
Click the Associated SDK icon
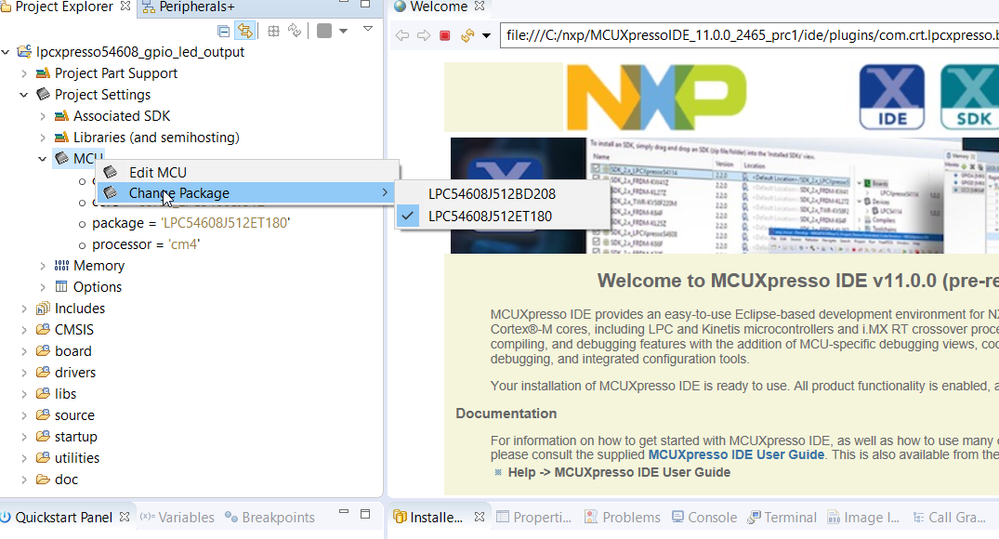pyautogui.click(x=62, y=116)
